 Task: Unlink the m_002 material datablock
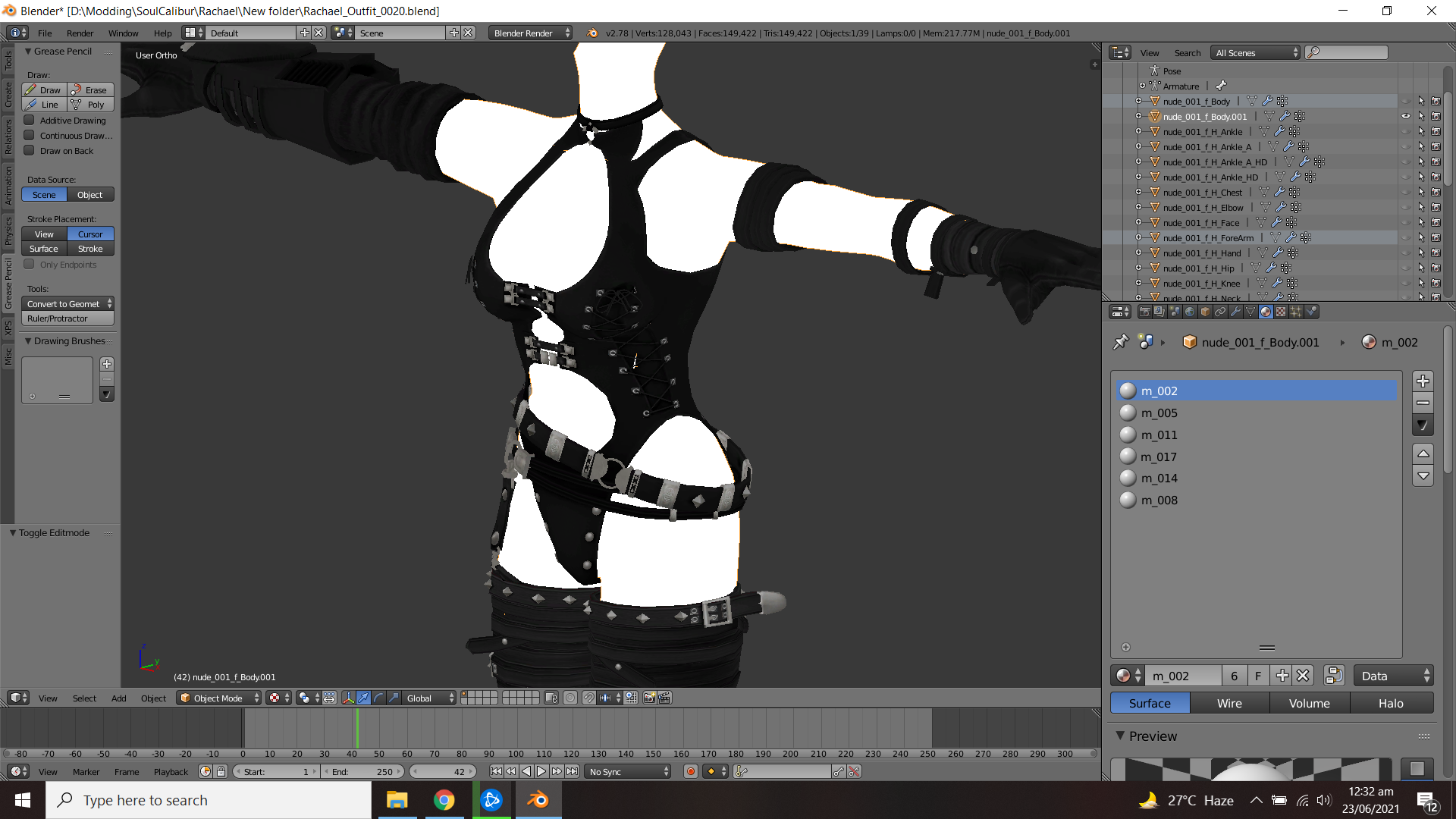coord(1303,676)
